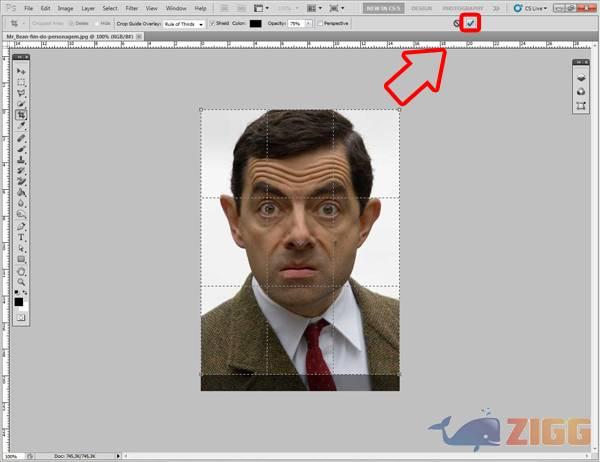Click the foreground color swatch
Image resolution: width=600 pixels, height=462 pixels.
[19, 302]
